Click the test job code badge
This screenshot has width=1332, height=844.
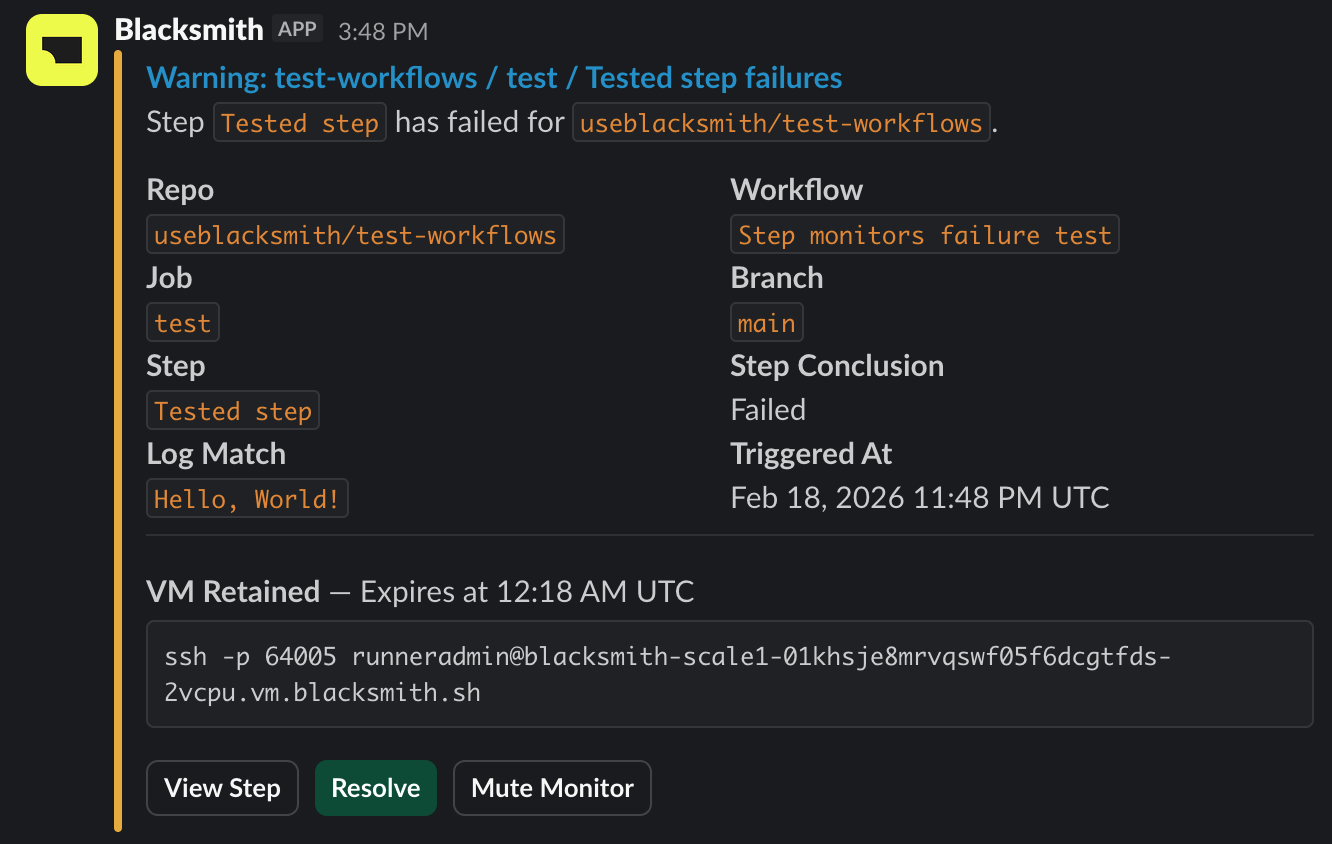182,322
